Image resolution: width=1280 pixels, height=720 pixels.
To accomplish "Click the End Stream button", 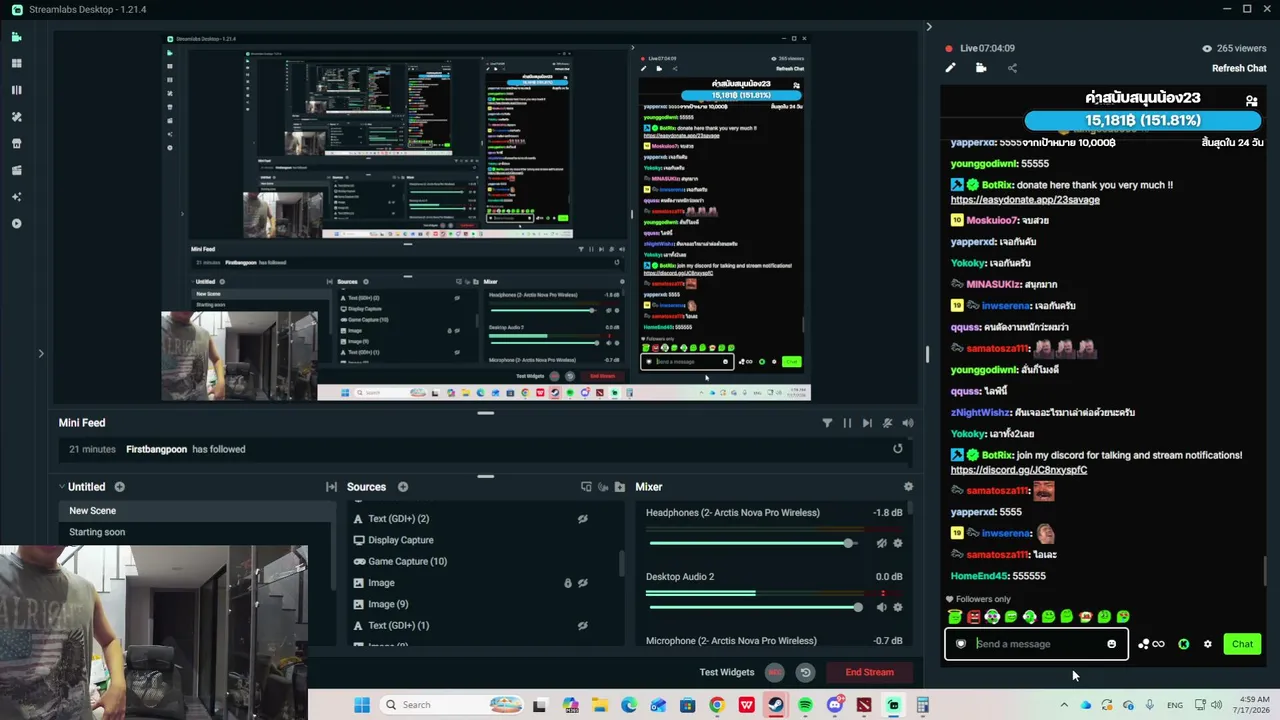I will coord(870,672).
